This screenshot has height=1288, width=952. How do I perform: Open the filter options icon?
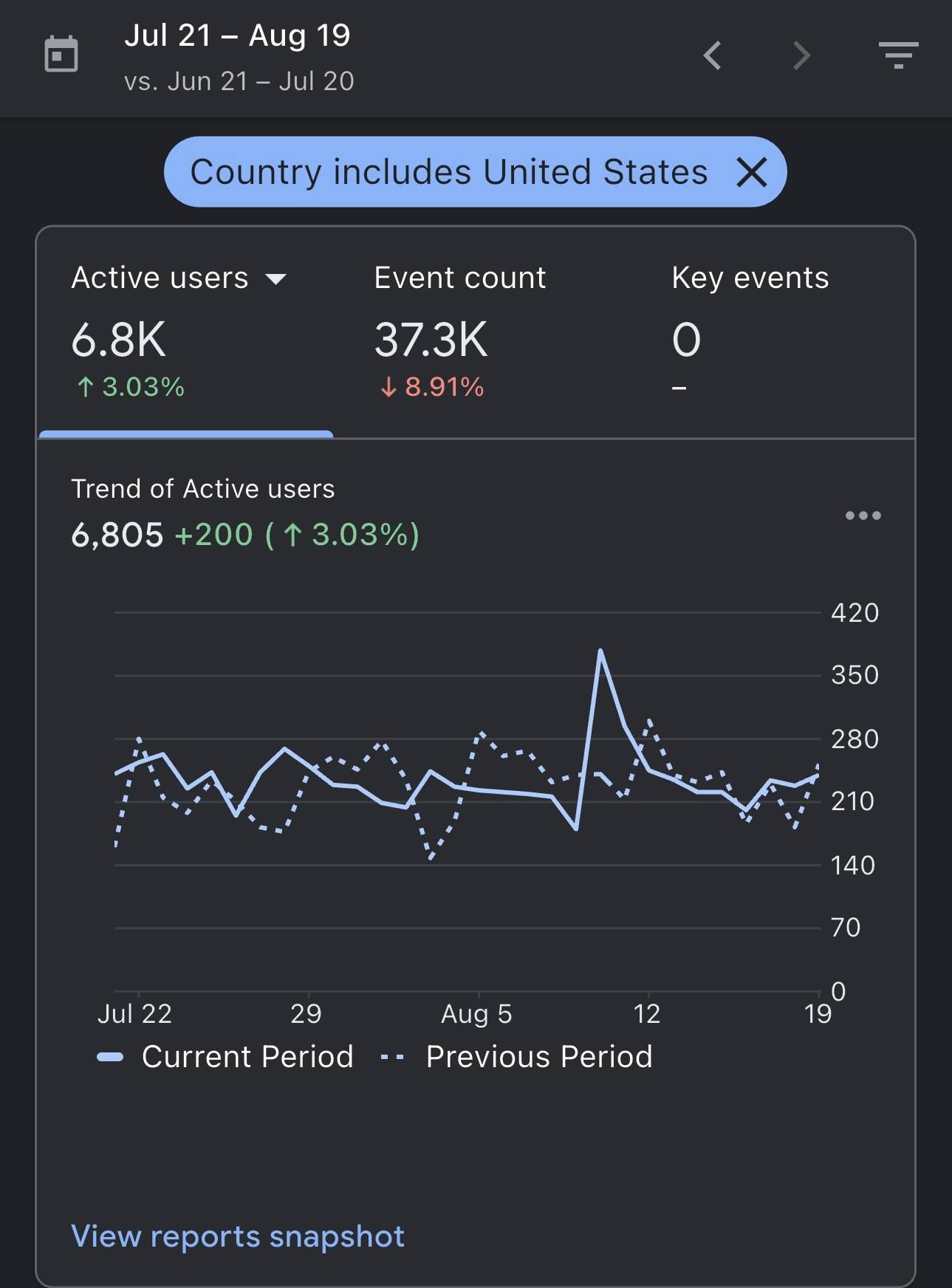point(898,55)
